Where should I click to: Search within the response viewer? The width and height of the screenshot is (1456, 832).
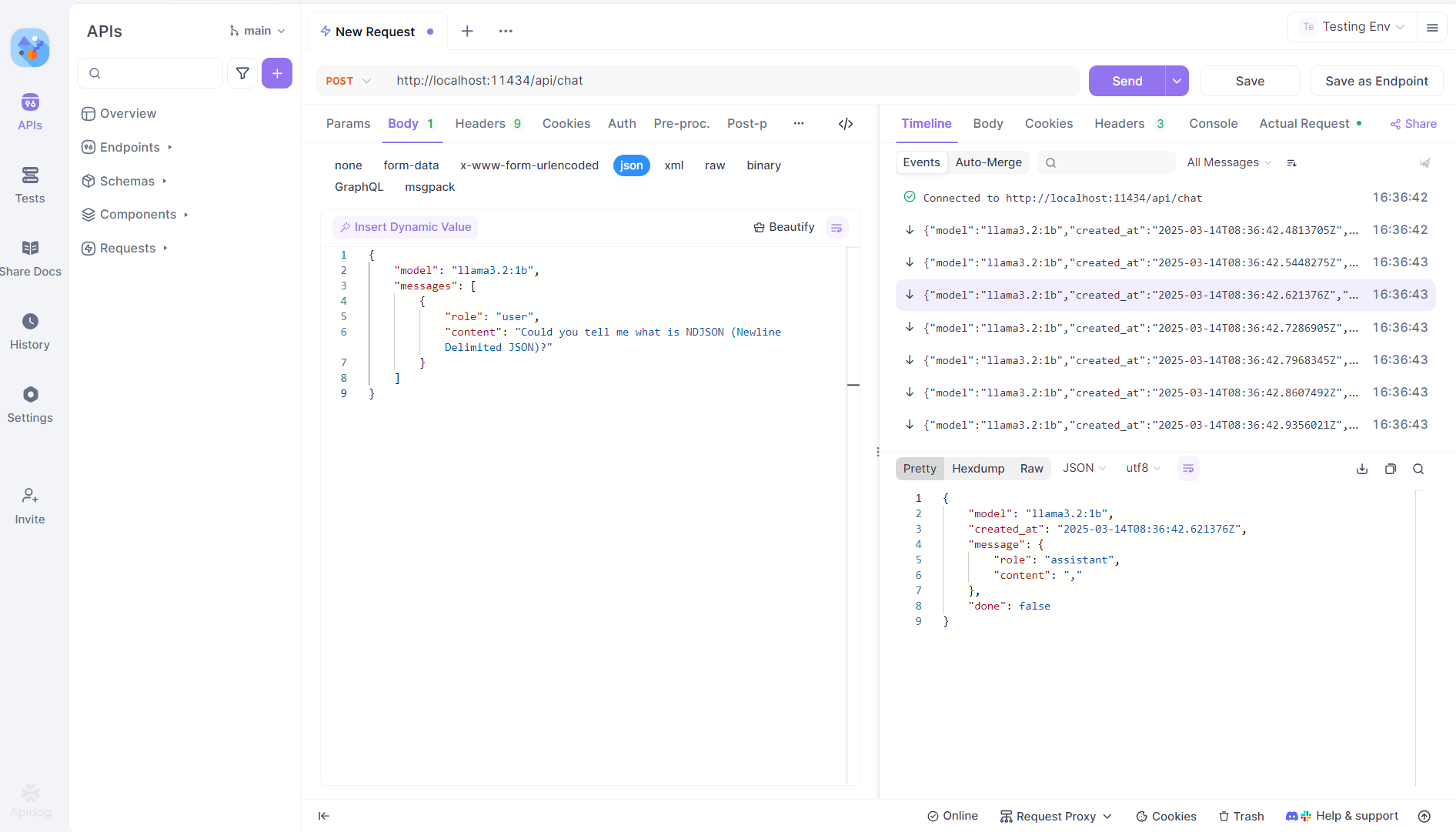(1418, 469)
